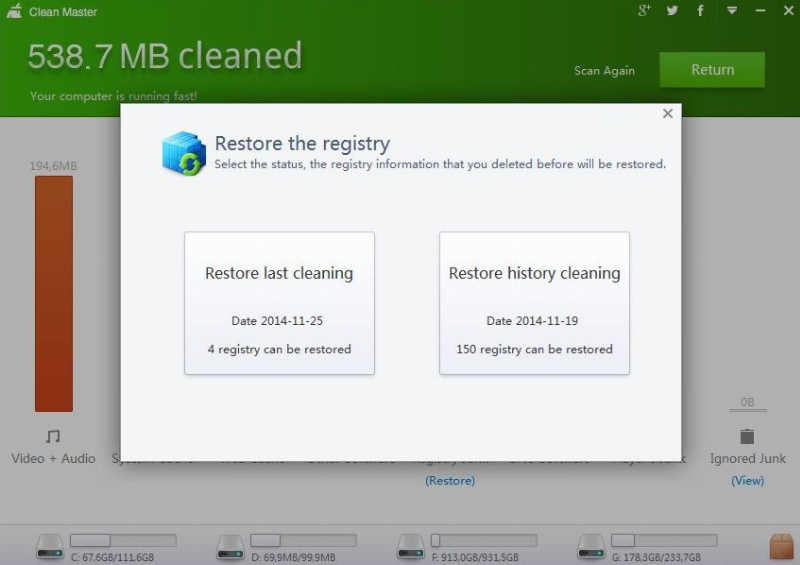
Task: Click the Video + Audio music note icon
Action: point(53,436)
